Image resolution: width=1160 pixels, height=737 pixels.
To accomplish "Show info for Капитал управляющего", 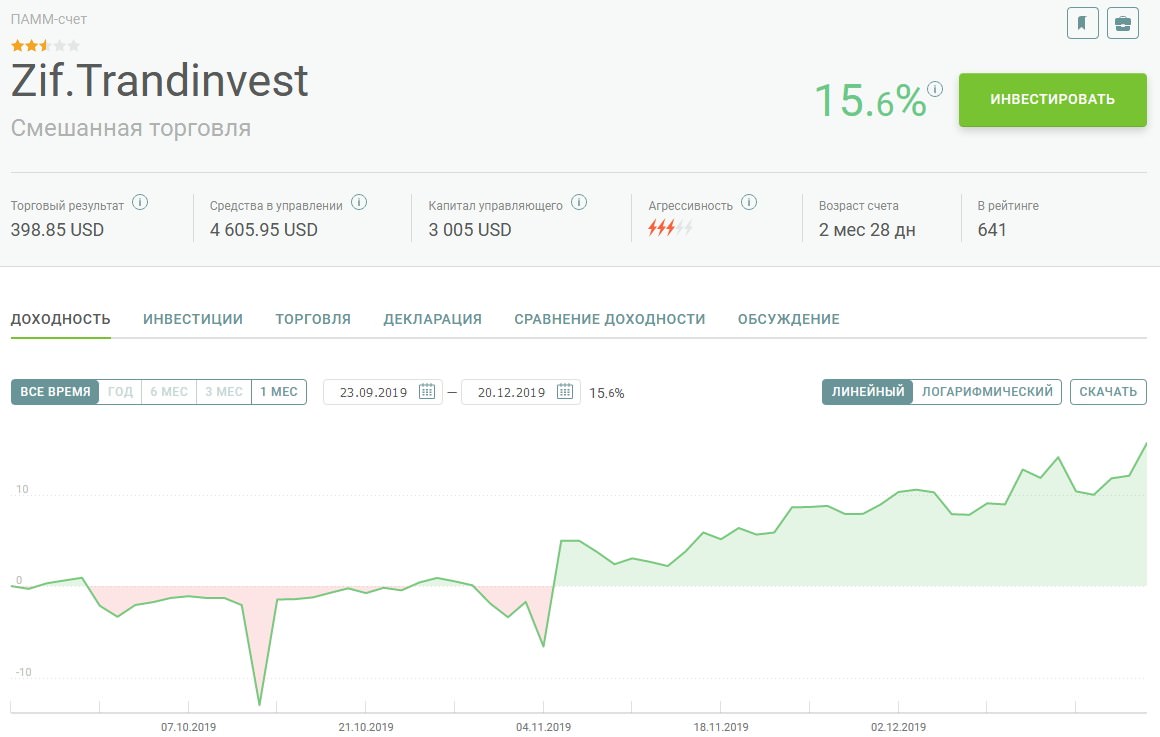I will (x=579, y=202).
